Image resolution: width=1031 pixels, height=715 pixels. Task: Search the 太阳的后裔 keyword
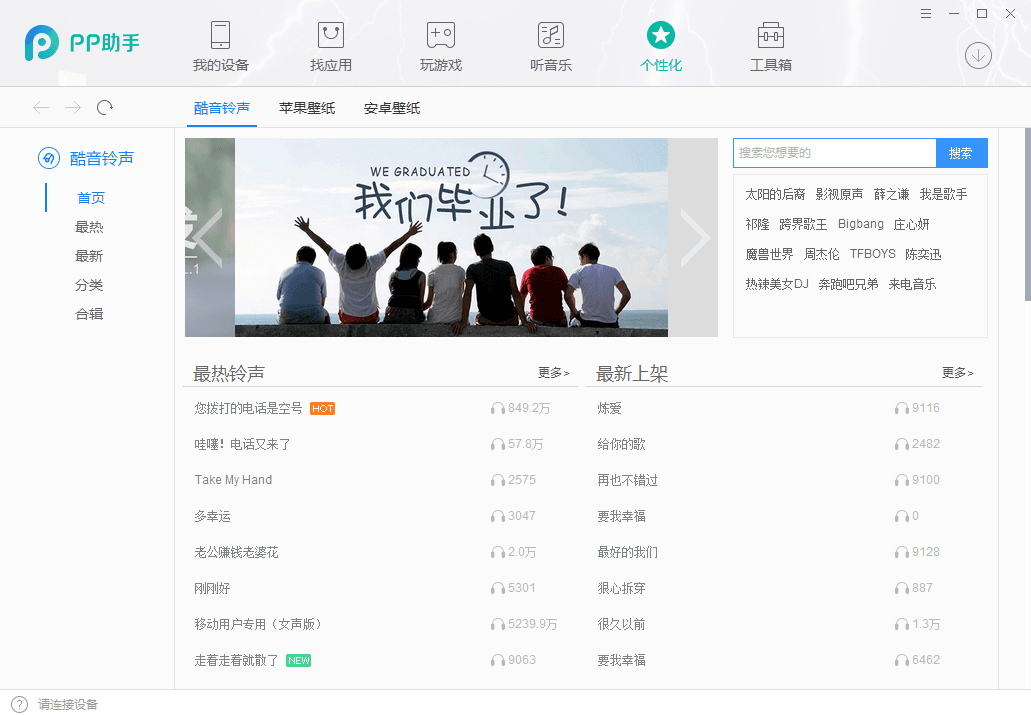coord(775,194)
